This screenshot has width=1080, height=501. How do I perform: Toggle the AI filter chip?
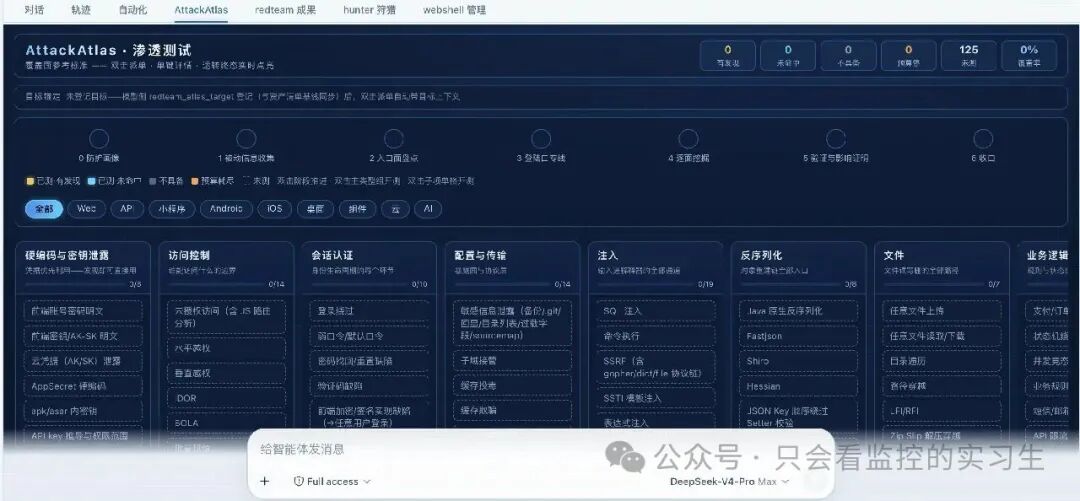tap(428, 209)
